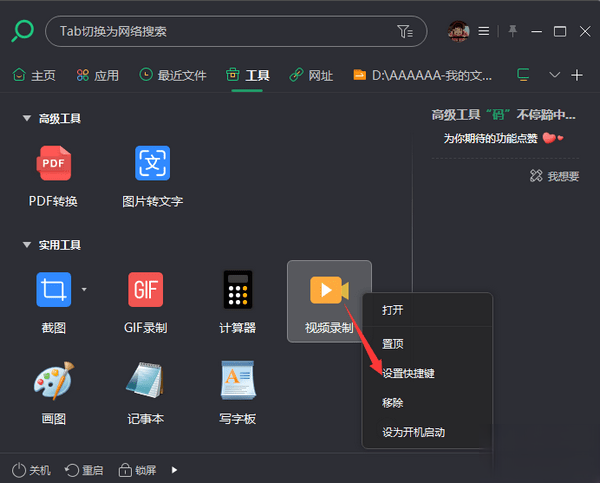Screen dimensions: 600x483
Task: Switch to the 最近文件 tab
Action: point(173,75)
